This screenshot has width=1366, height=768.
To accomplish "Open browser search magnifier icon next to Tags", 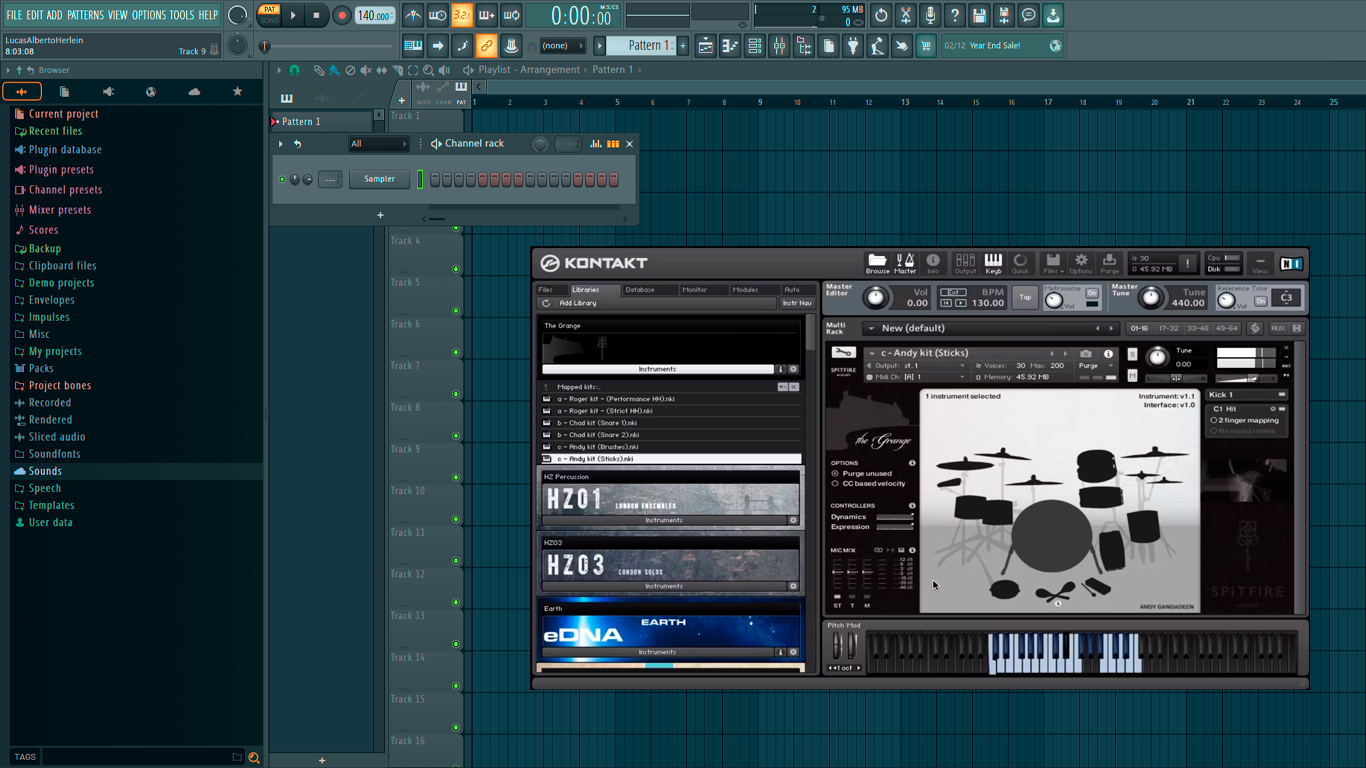I will click(254, 757).
